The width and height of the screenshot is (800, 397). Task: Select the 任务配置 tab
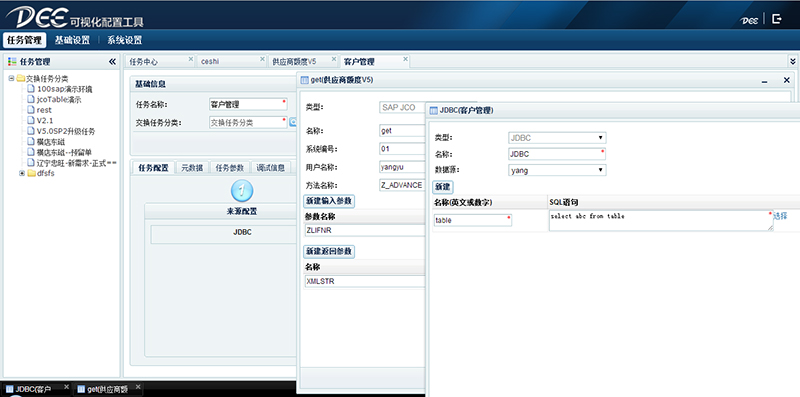(154, 168)
